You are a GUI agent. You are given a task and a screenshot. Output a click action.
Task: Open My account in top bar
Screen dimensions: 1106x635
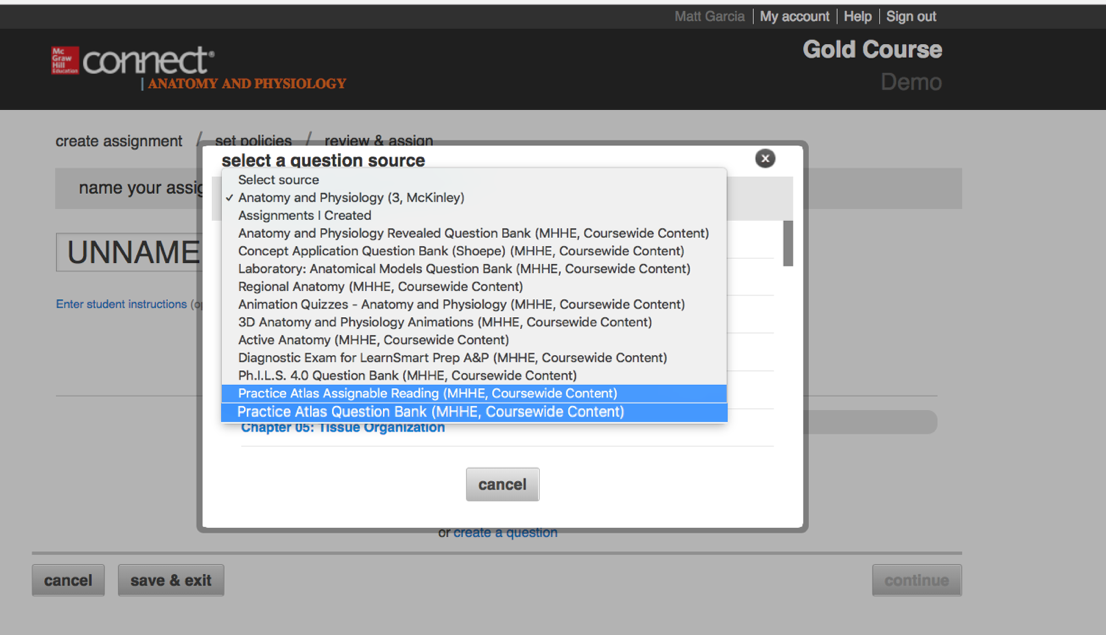(x=794, y=16)
